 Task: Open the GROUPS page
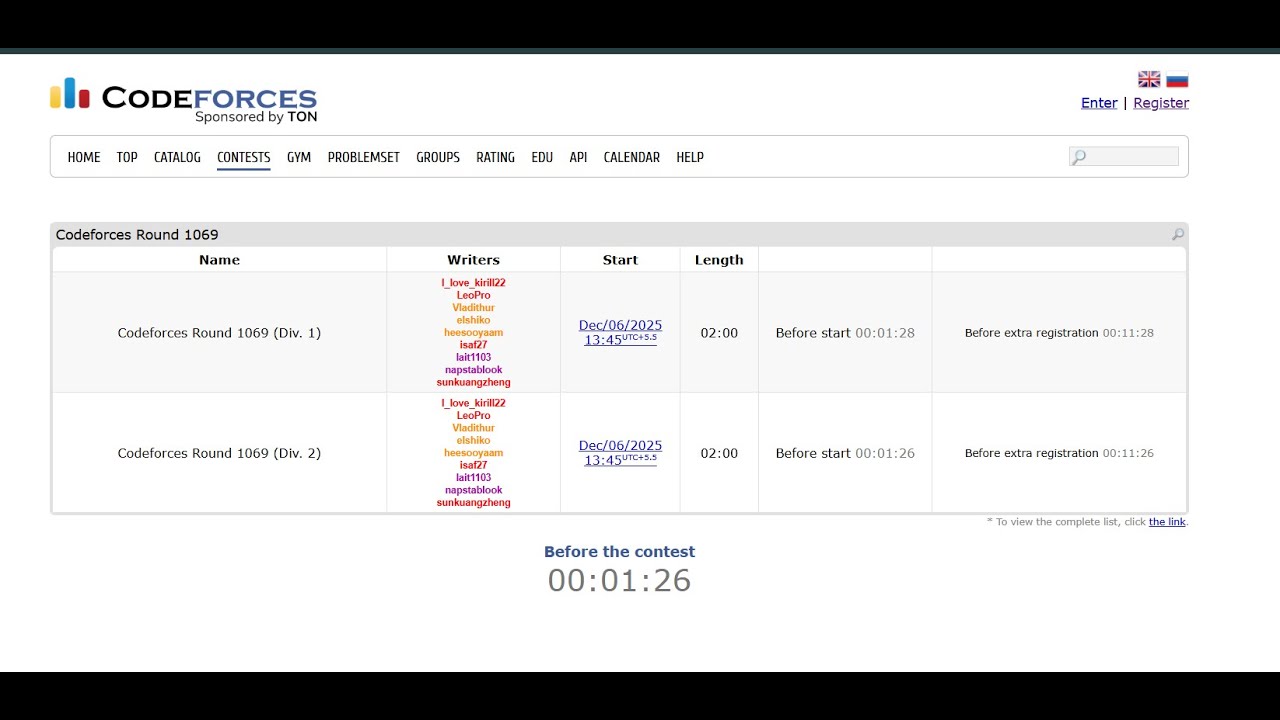(438, 157)
